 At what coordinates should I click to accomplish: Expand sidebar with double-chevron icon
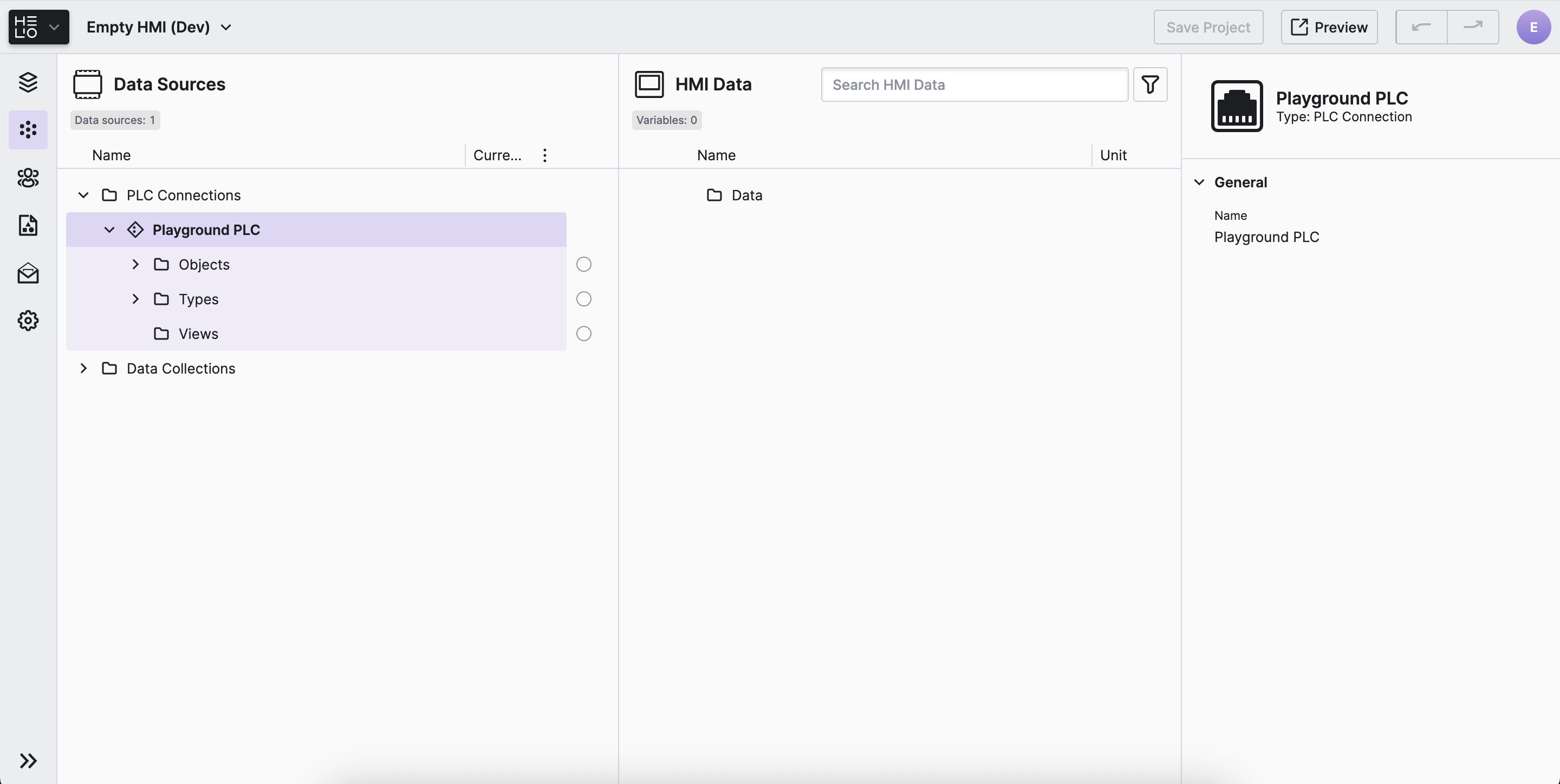click(x=28, y=760)
